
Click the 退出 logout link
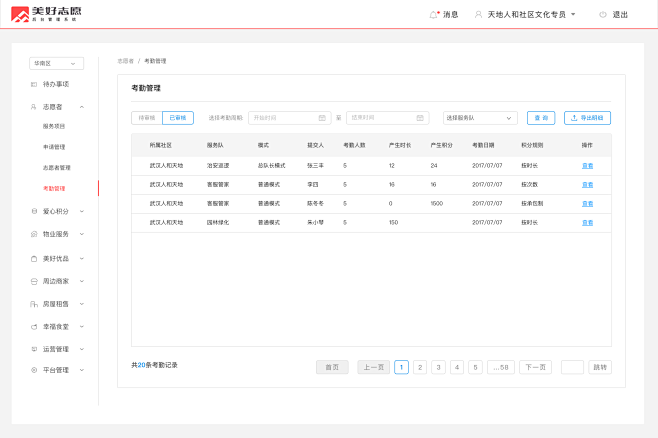point(620,15)
